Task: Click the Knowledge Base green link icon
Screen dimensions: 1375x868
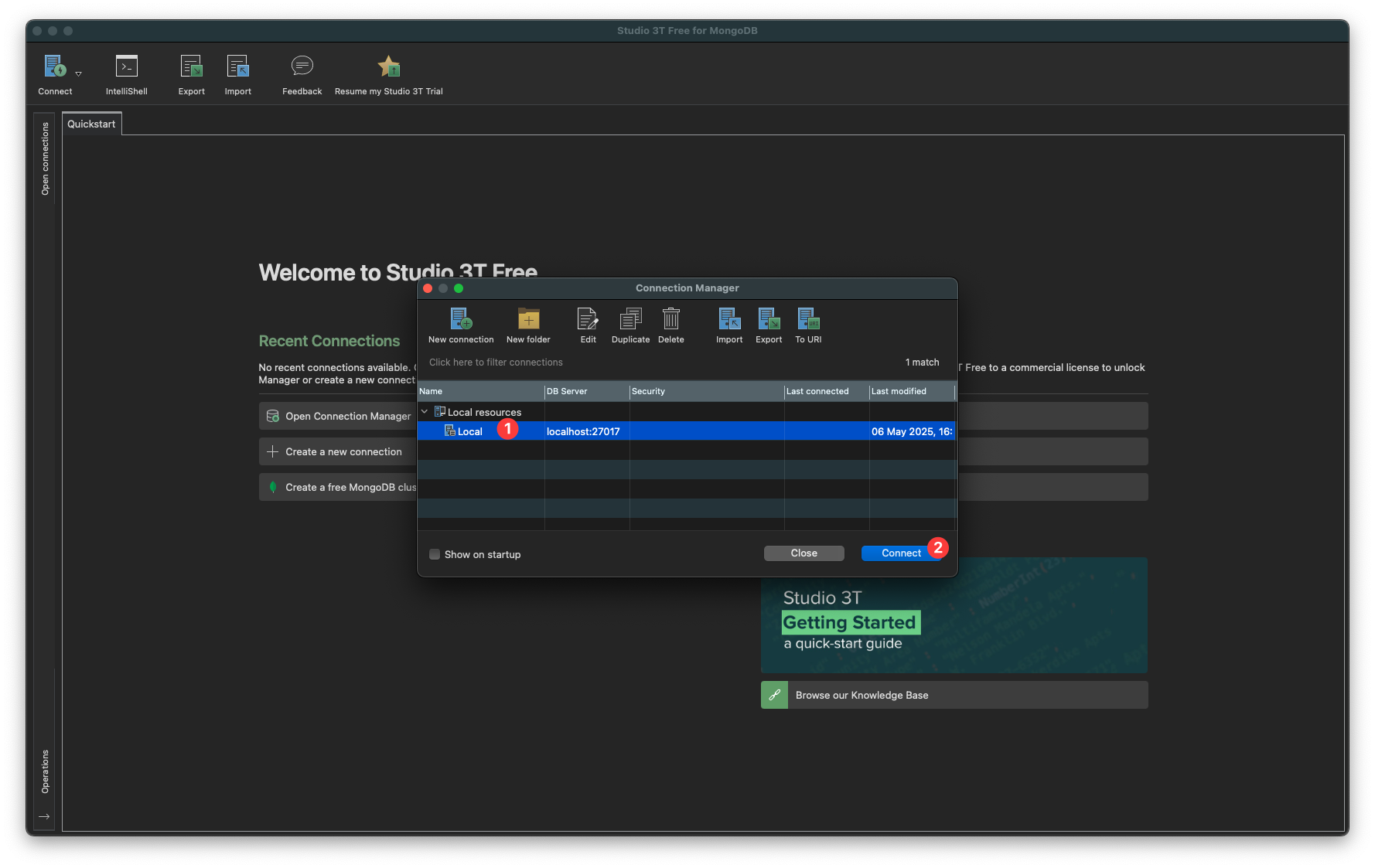Action: tap(774, 695)
